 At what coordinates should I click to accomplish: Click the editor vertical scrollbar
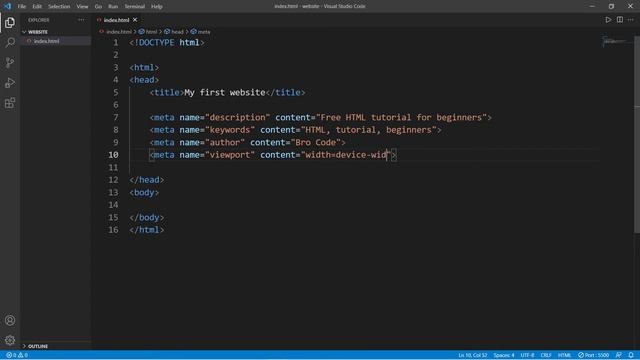pyautogui.click(x=637, y=135)
